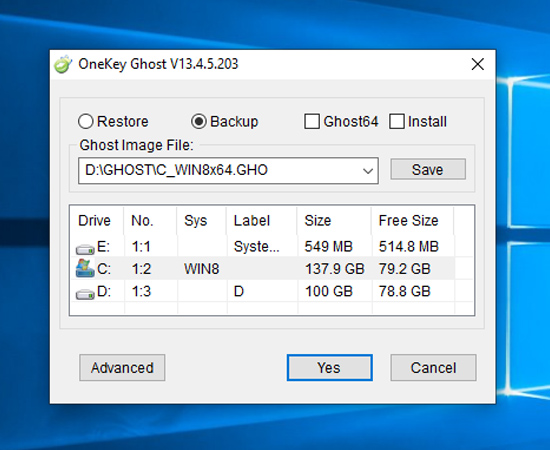550x450 pixels.
Task: Click the C: drive letter text
Action: (x=104, y=269)
